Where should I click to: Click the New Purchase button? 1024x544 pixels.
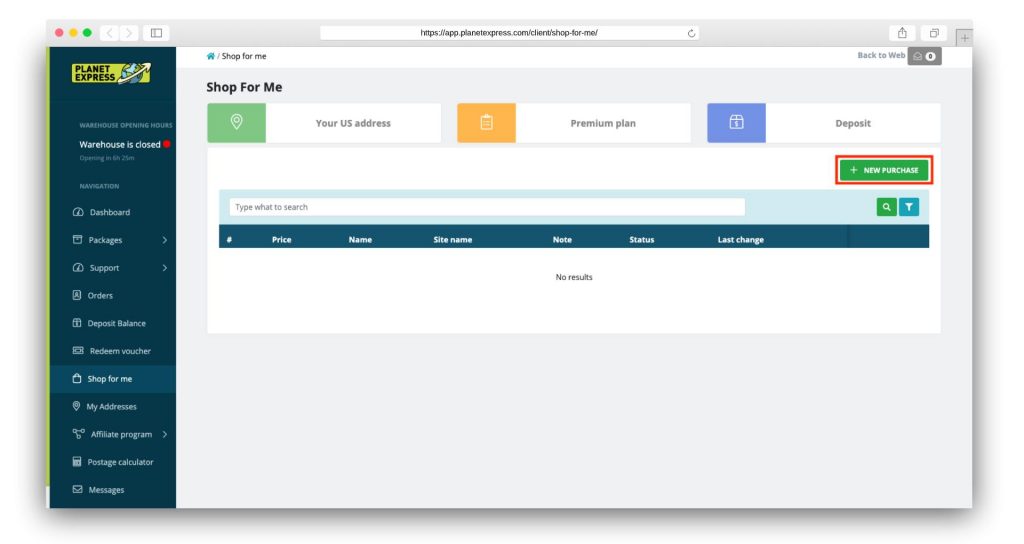point(884,170)
